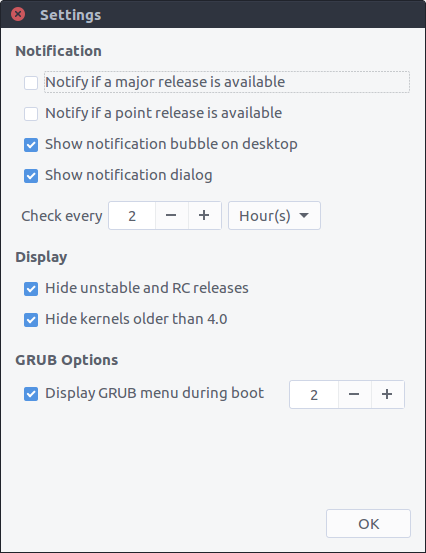Click the 'Hide kernels older than 4.0' label
The width and height of the screenshot is (426, 553).
[136, 319]
